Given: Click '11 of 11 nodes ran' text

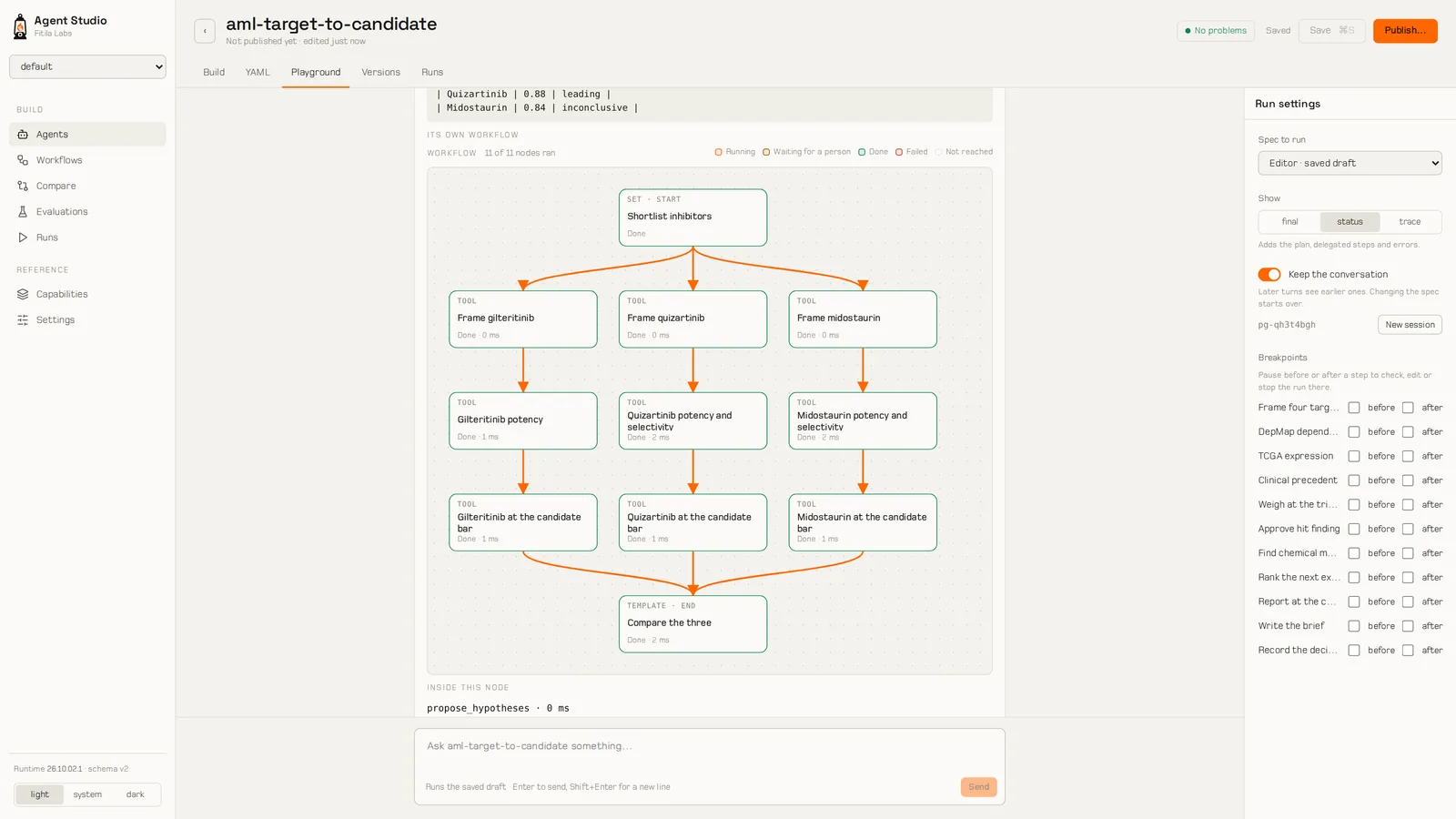Looking at the screenshot, I should click(x=520, y=153).
